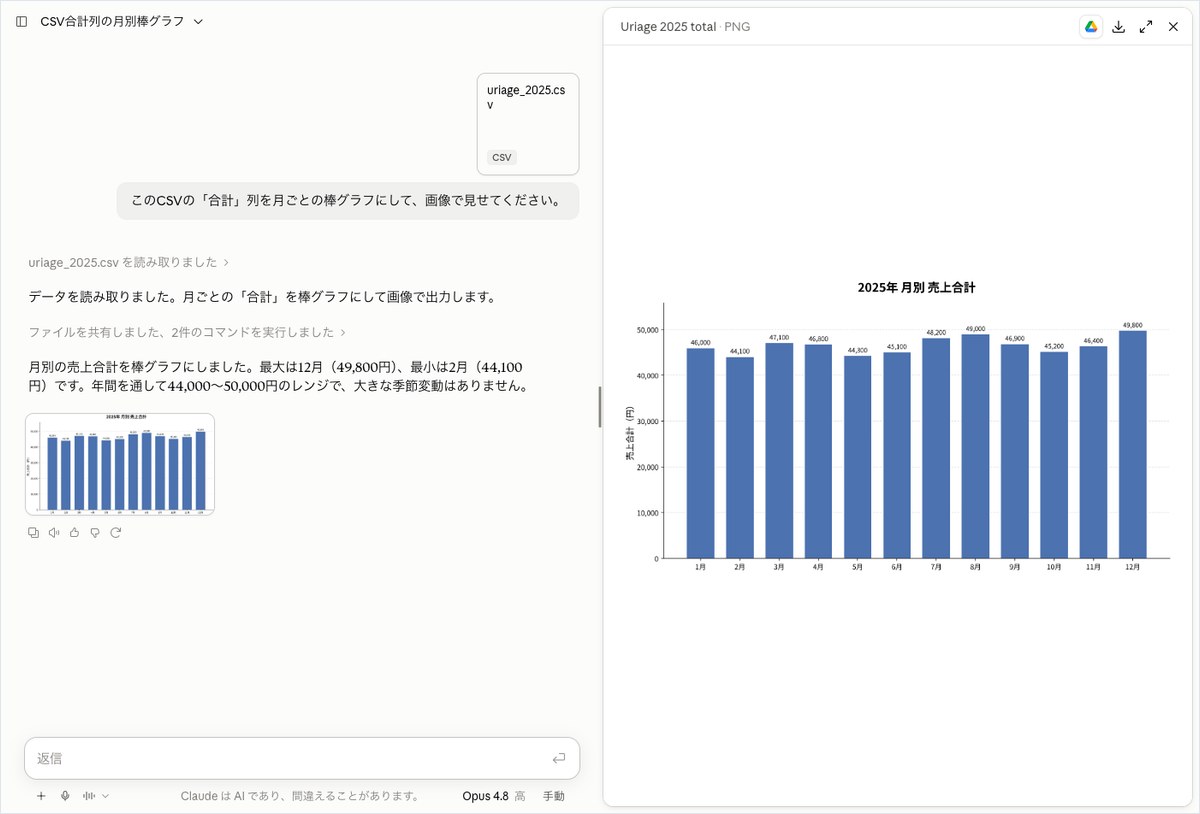Viewport: 1200px width, 814px height.
Task: Save the image to Google Drive
Action: coord(1091,27)
